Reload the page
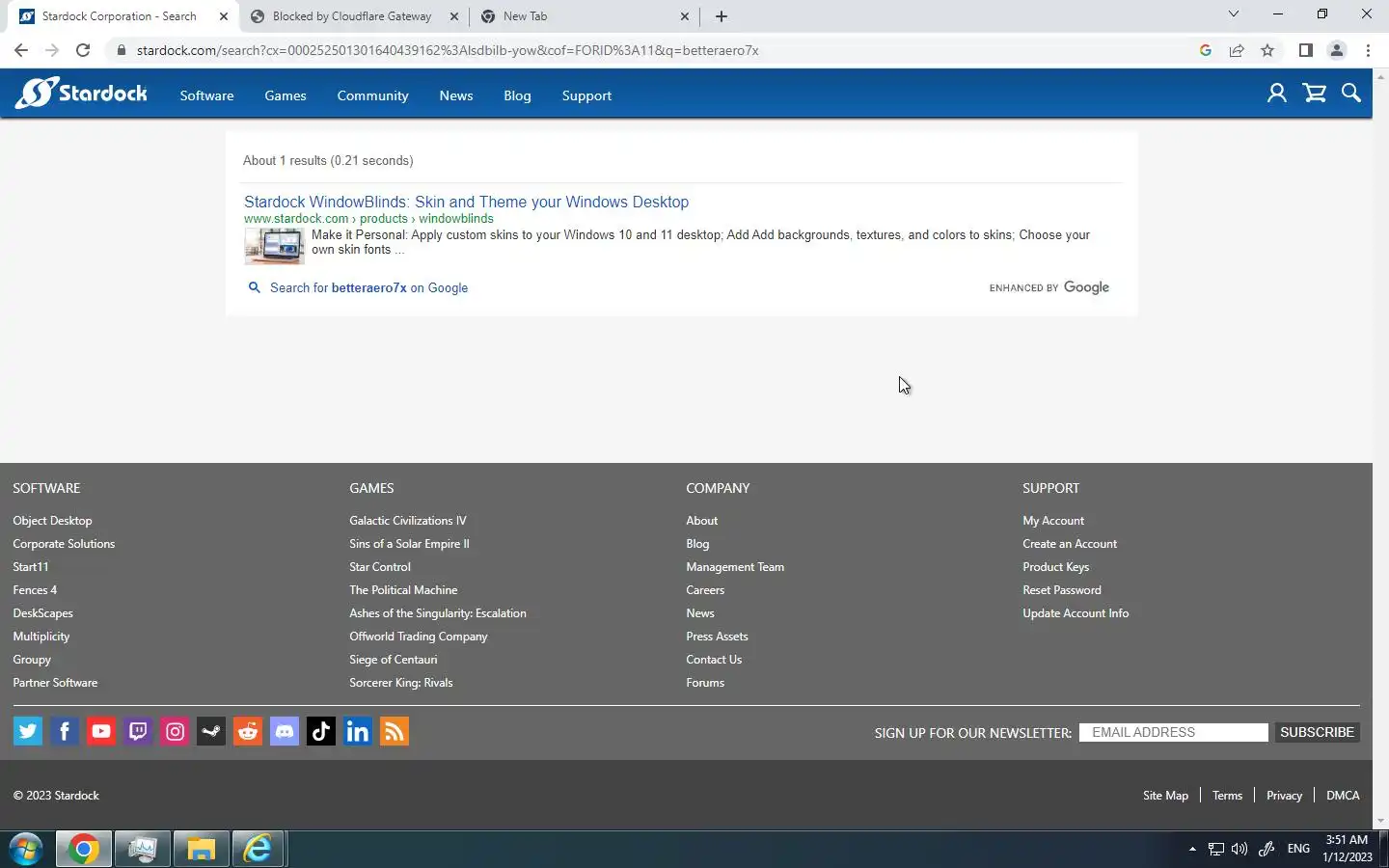 (x=83, y=50)
